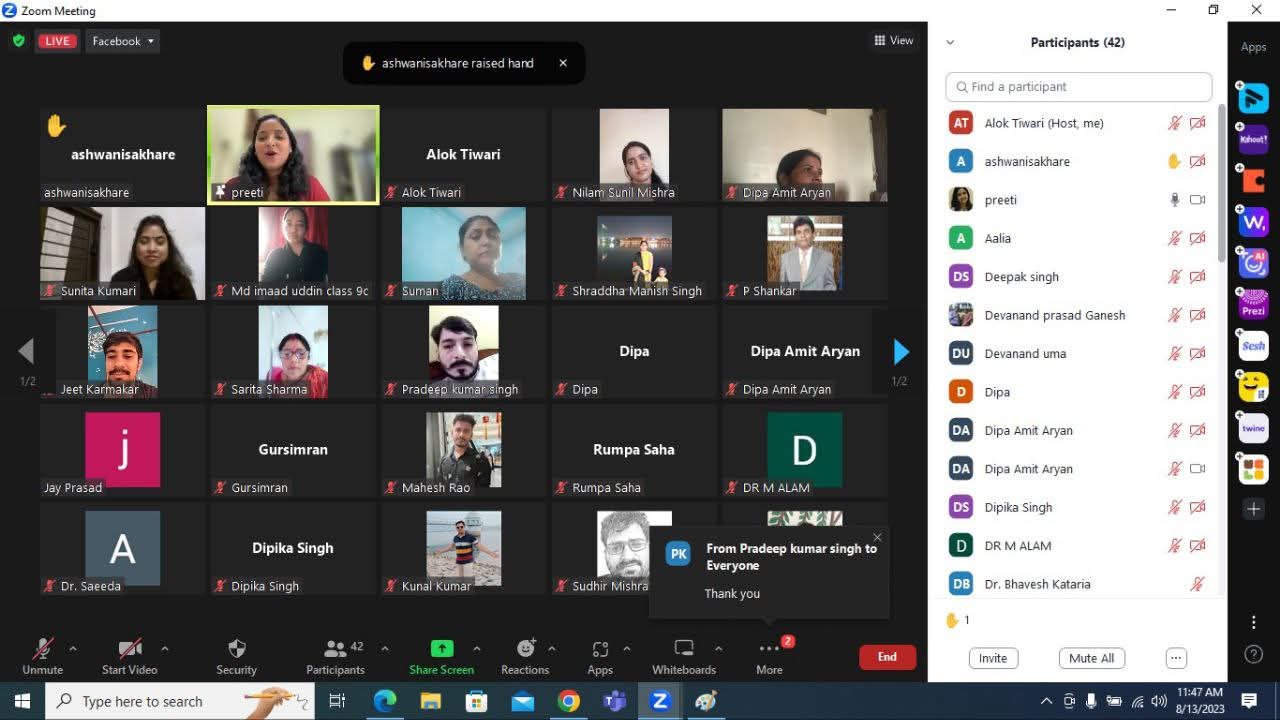
Task: Open Whiteboards from the meeting toolbar
Action: [x=684, y=649]
